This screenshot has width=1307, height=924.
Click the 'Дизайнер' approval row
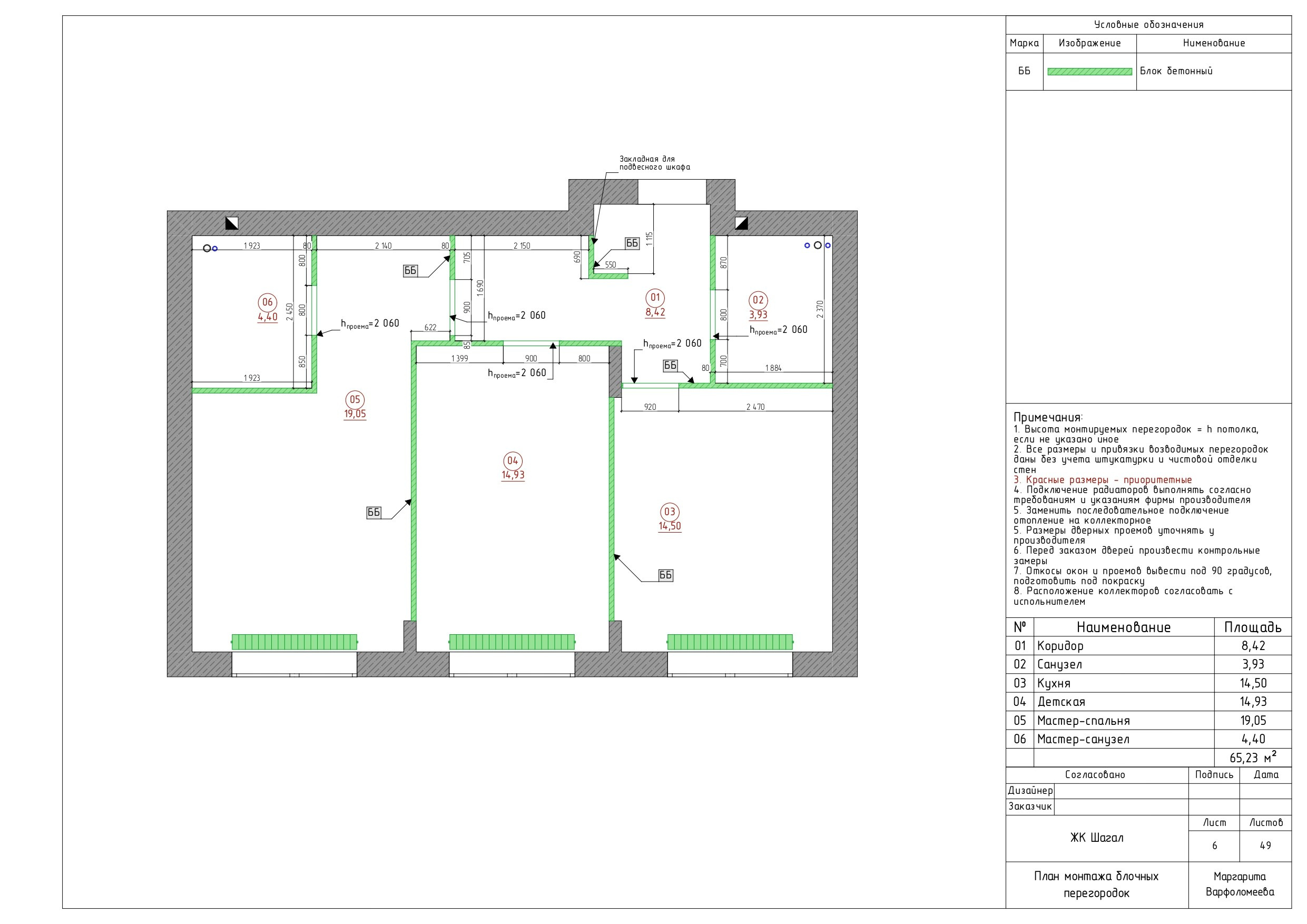click(1148, 791)
